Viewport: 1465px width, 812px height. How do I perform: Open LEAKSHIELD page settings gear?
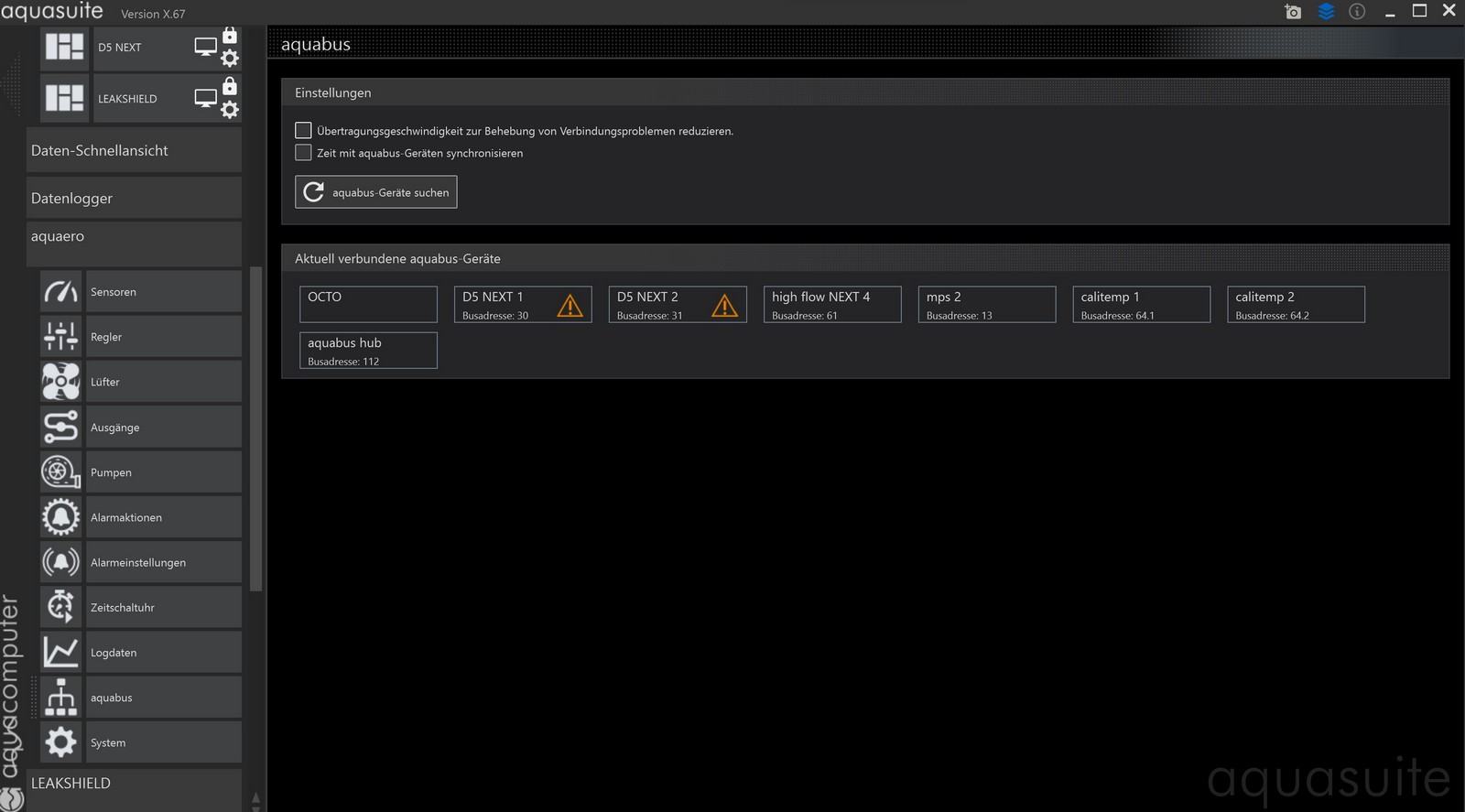tap(230, 110)
